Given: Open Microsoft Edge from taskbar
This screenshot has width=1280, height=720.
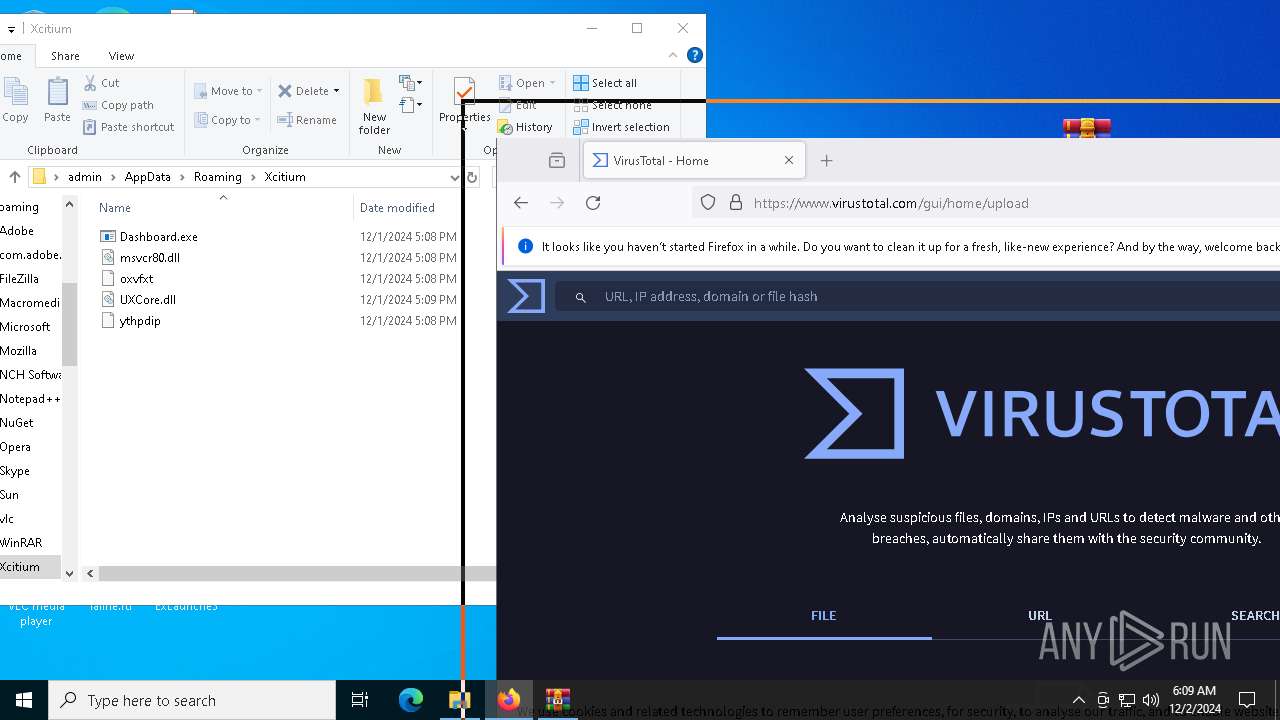Looking at the screenshot, I should tap(411, 700).
